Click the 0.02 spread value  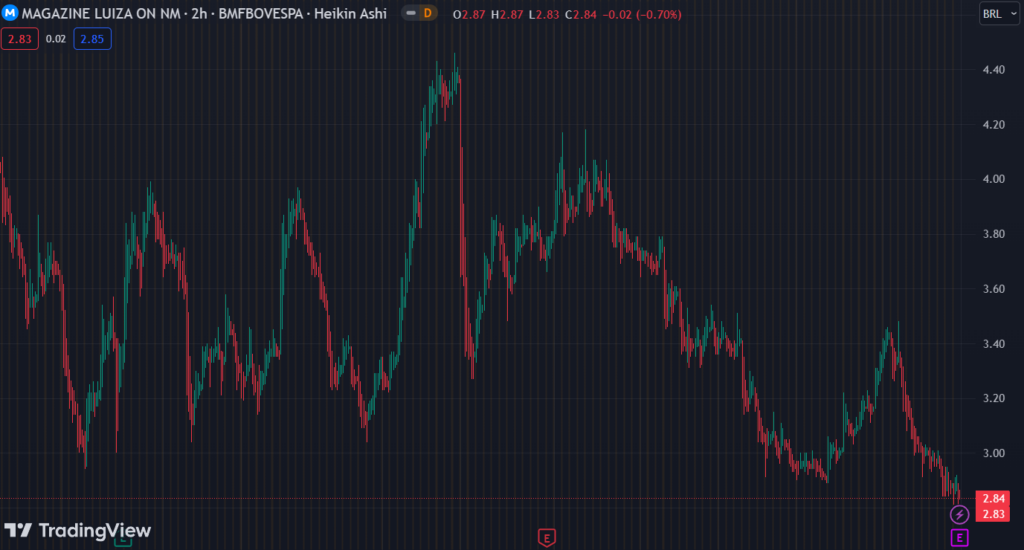coord(56,39)
